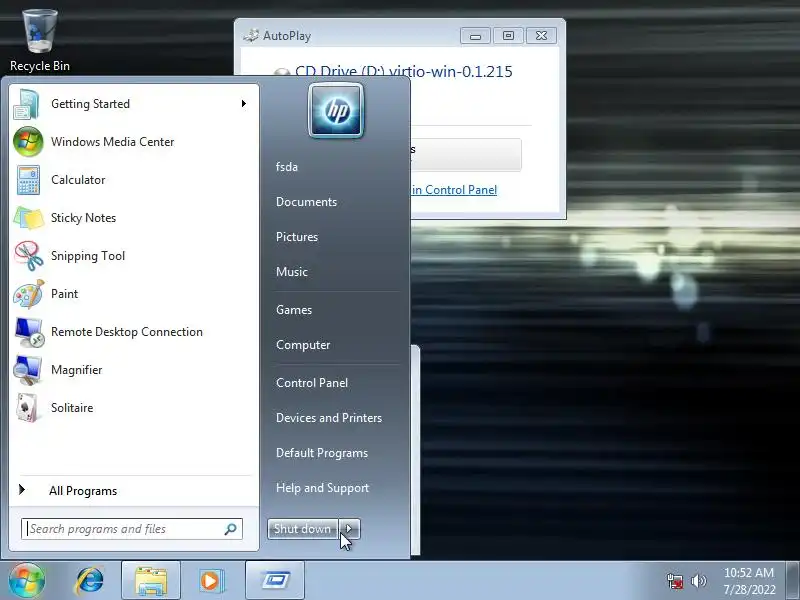Click the Start orb button

27,581
